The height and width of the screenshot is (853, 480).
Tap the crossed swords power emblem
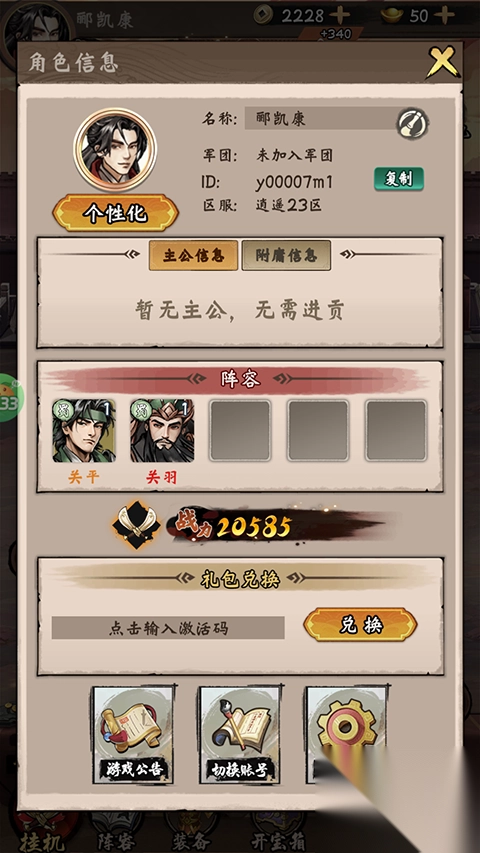coord(136,524)
